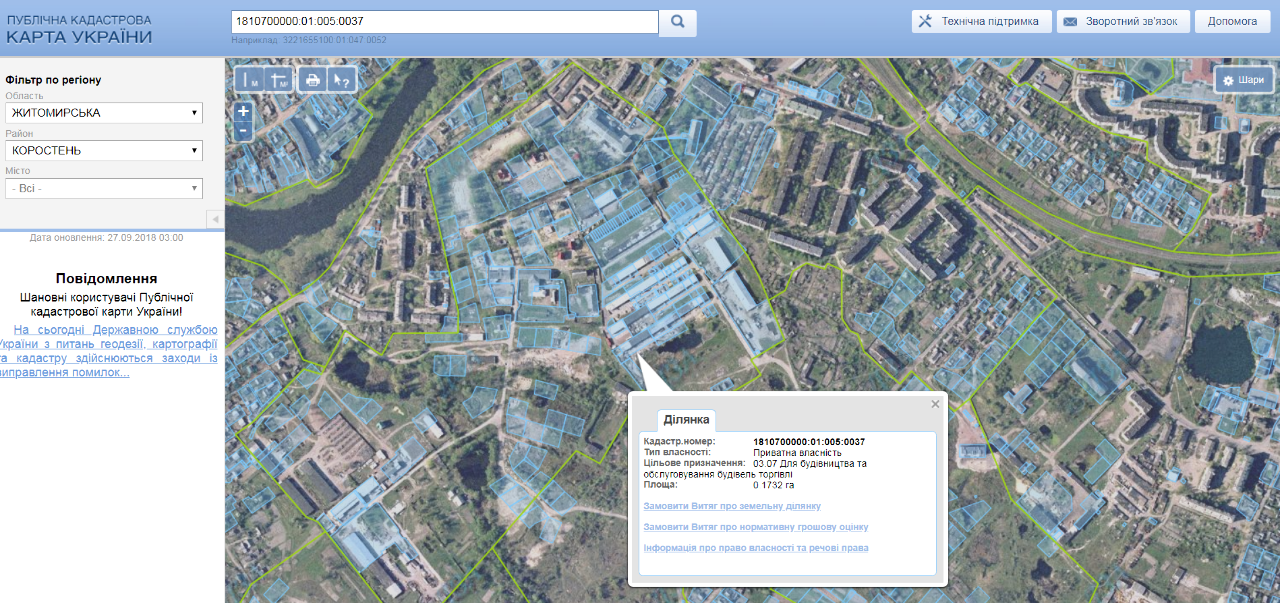Select the area measurement tool
The height and width of the screenshot is (603, 1280).
(279, 81)
